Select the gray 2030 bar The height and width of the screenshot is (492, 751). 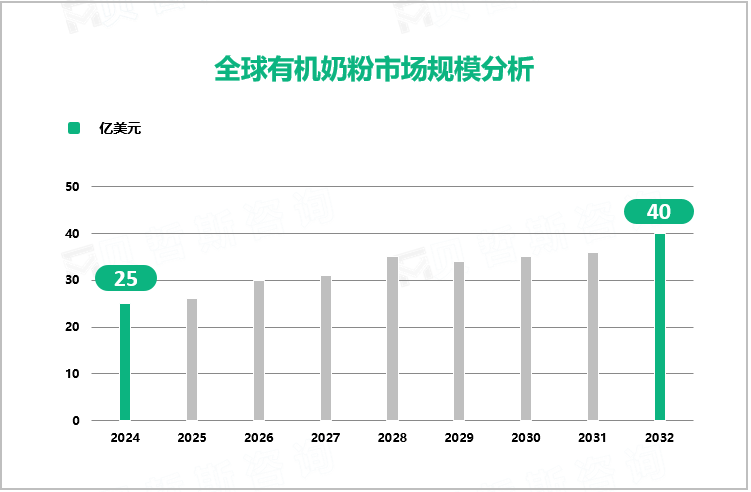(x=526, y=339)
